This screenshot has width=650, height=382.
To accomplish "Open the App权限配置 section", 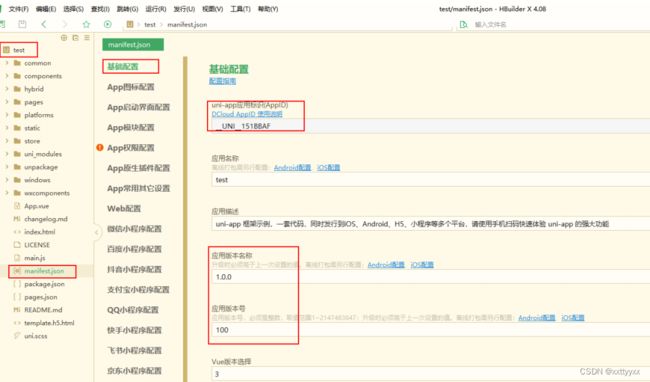I will click(x=131, y=148).
